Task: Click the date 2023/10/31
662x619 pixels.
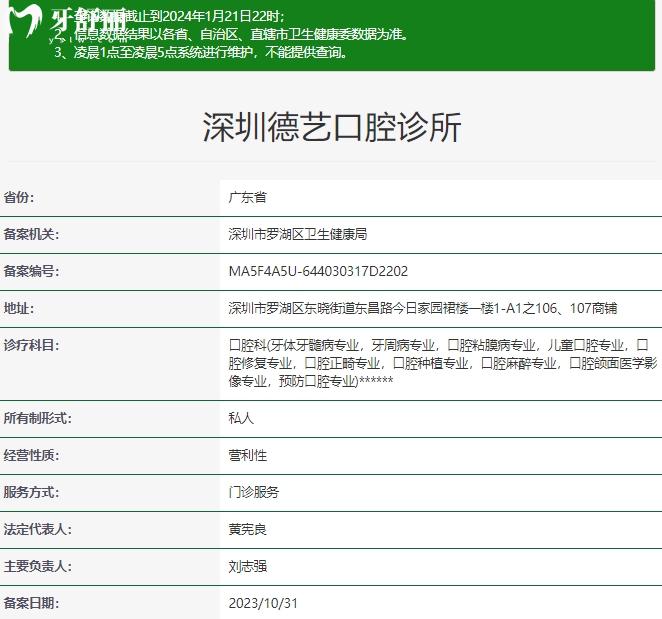Action: point(263,603)
